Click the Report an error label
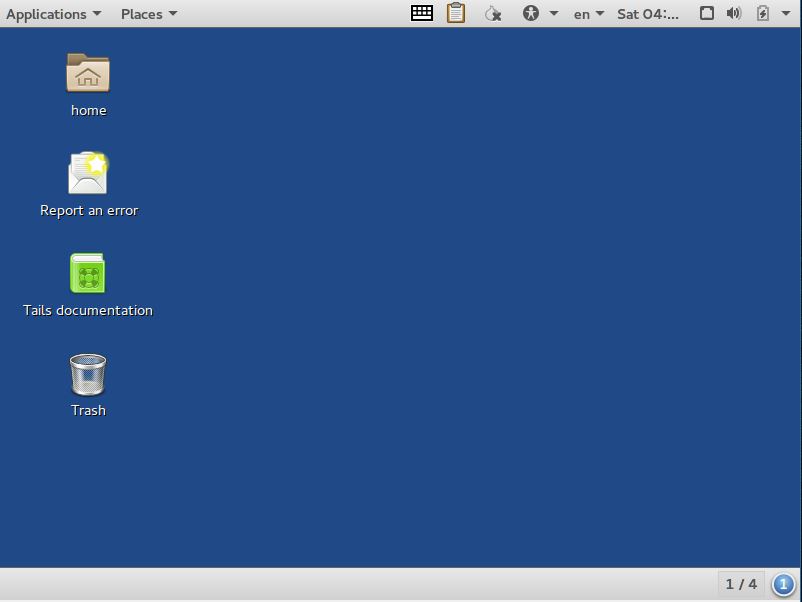The height and width of the screenshot is (602, 802). click(x=89, y=211)
